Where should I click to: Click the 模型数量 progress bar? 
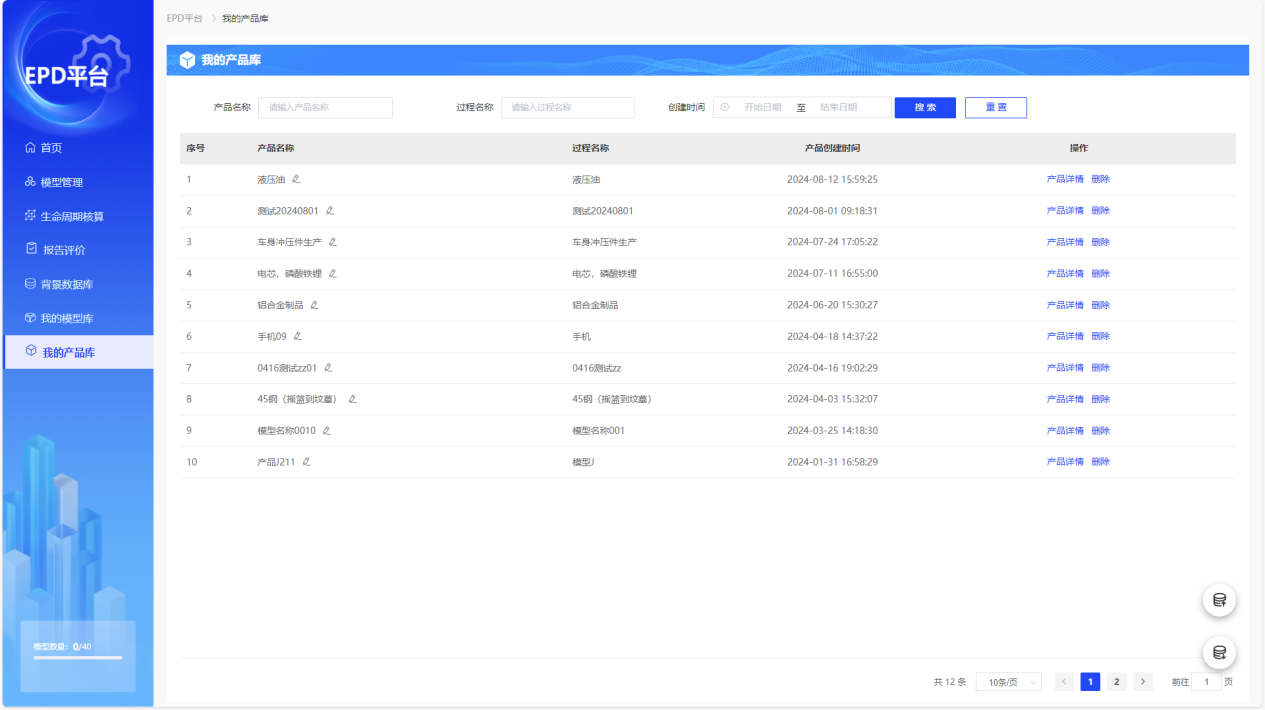click(78, 657)
